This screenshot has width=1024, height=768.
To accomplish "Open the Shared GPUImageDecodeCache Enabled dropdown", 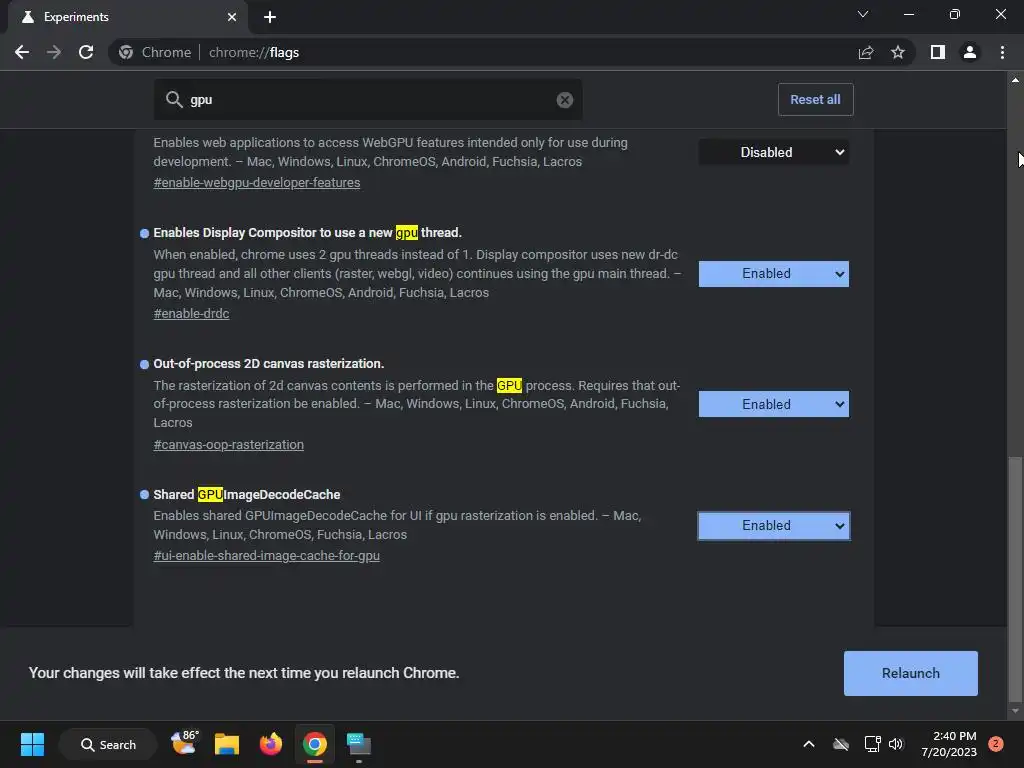I will pyautogui.click(x=774, y=526).
